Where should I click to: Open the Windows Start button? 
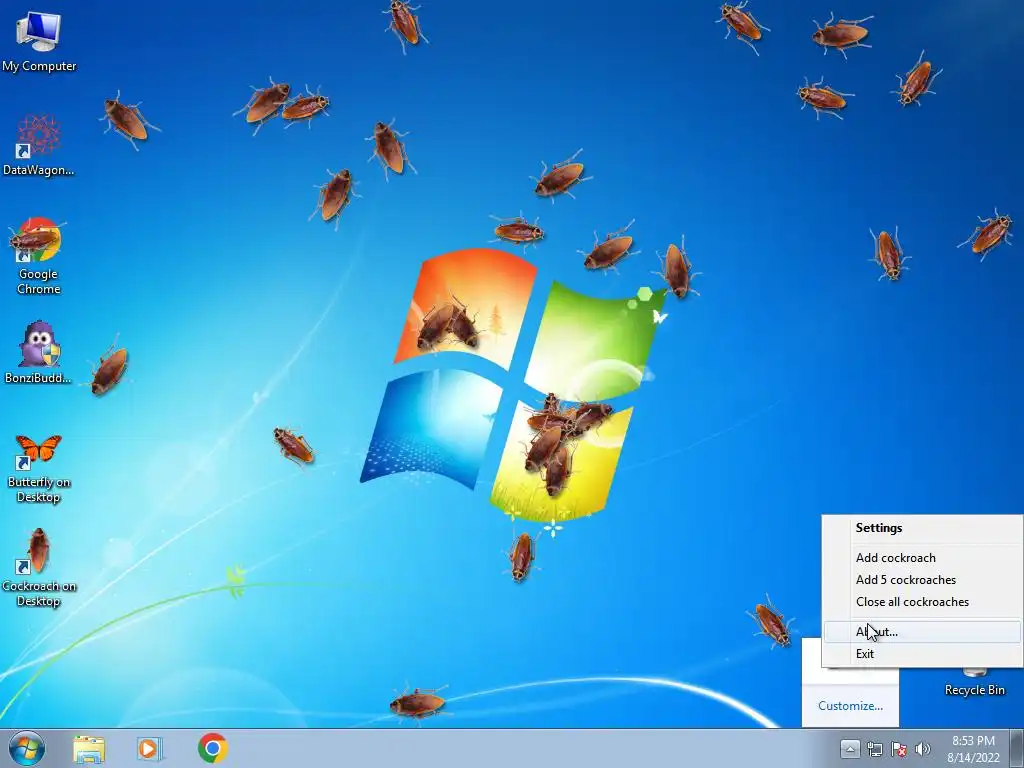(x=27, y=748)
